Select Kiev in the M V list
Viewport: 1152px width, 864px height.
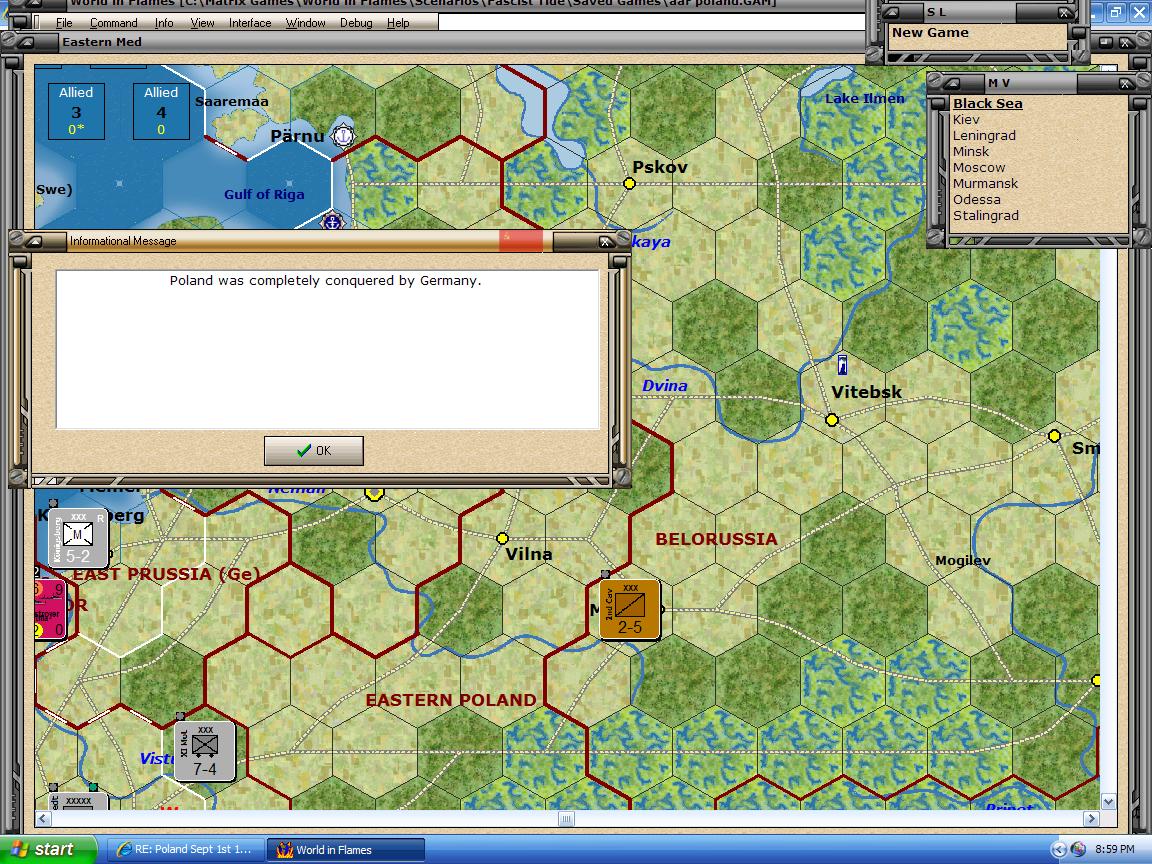(x=966, y=119)
